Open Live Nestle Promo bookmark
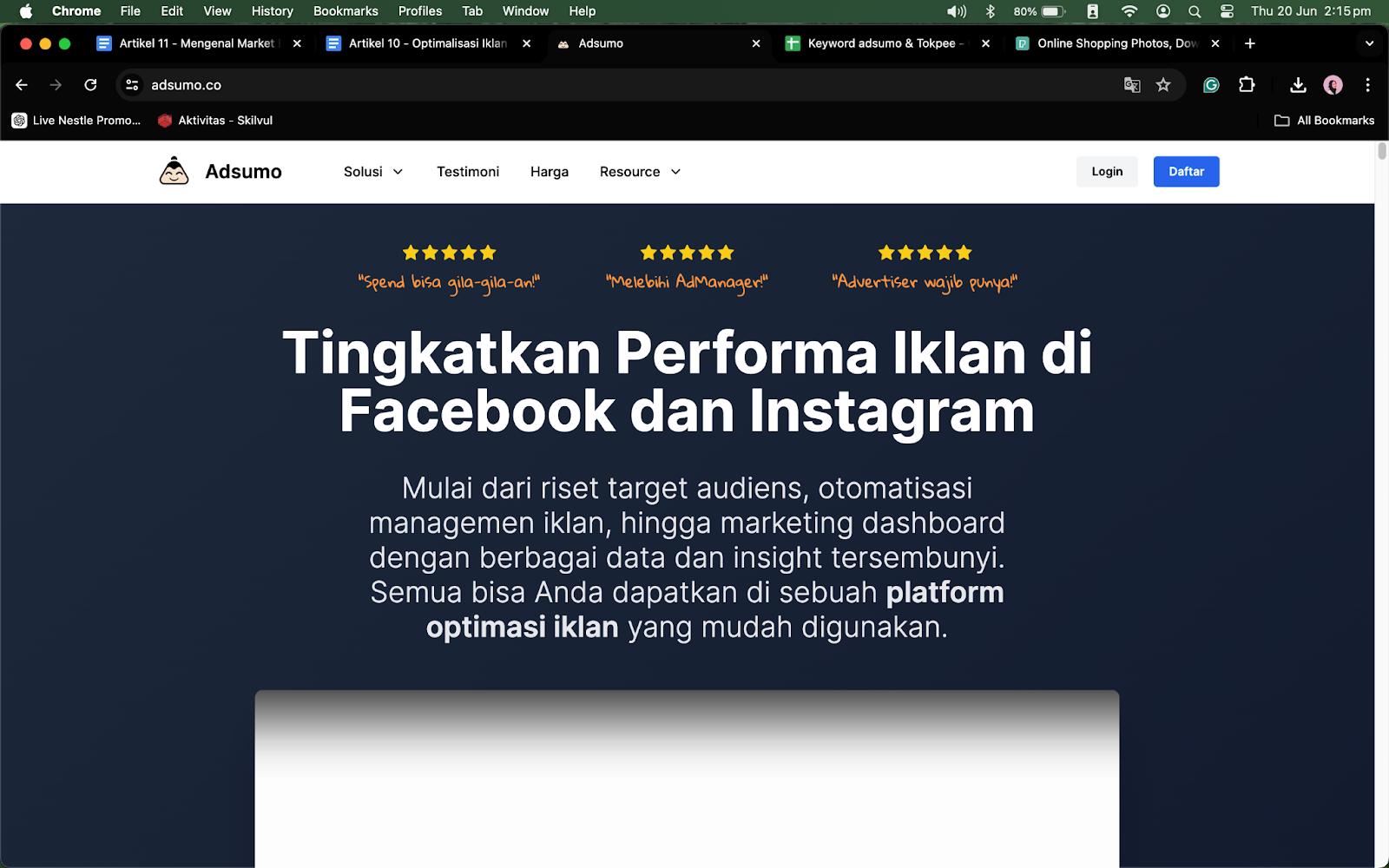 pos(76,121)
